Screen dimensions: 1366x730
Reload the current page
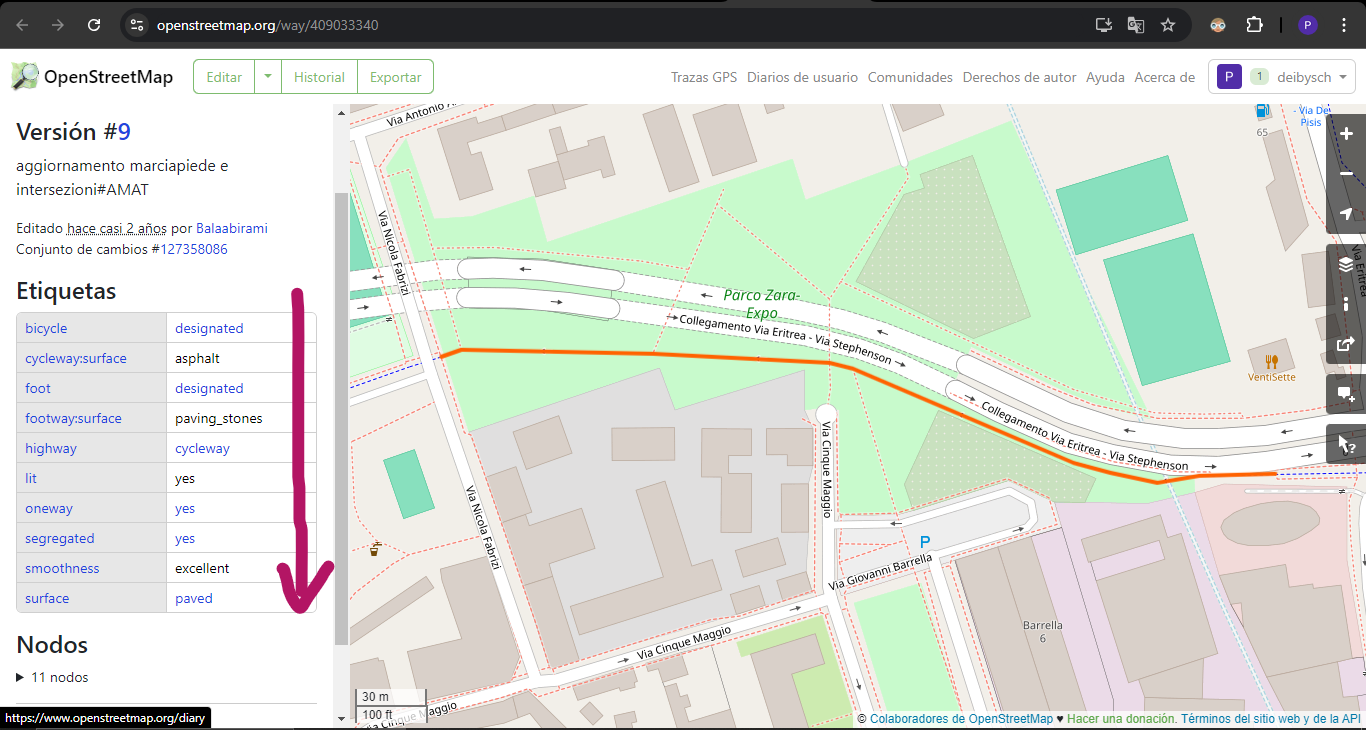pos(94,25)
